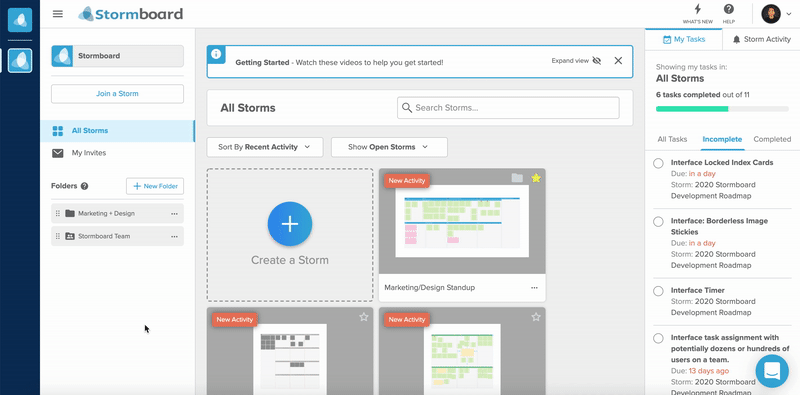Click the tasks completed progress bar
This screenshot has height=395, width=800.
tap(722, 109)
